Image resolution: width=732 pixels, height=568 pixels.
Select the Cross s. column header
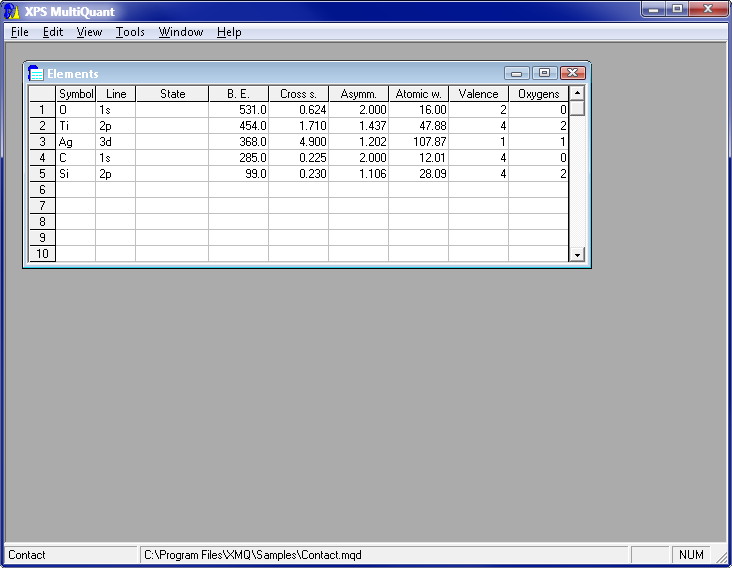tap(298, 94)
